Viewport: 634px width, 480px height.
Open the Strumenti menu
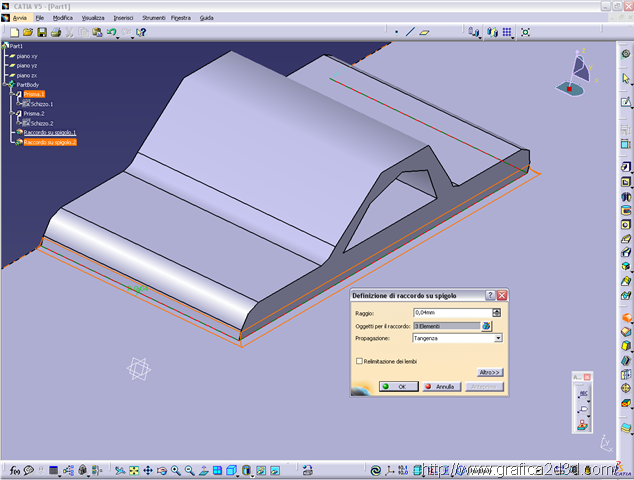[153, 18]
